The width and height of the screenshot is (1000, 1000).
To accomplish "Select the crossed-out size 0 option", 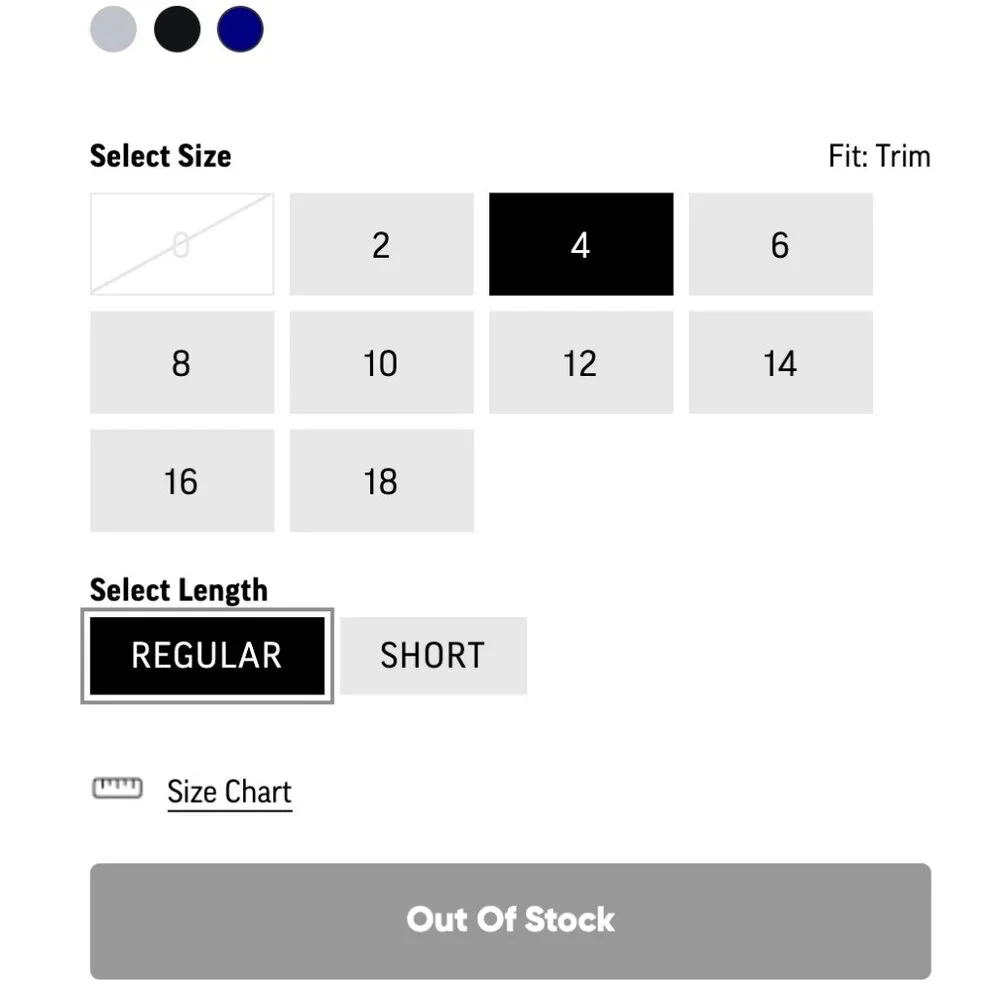I will tap(181, 244).
